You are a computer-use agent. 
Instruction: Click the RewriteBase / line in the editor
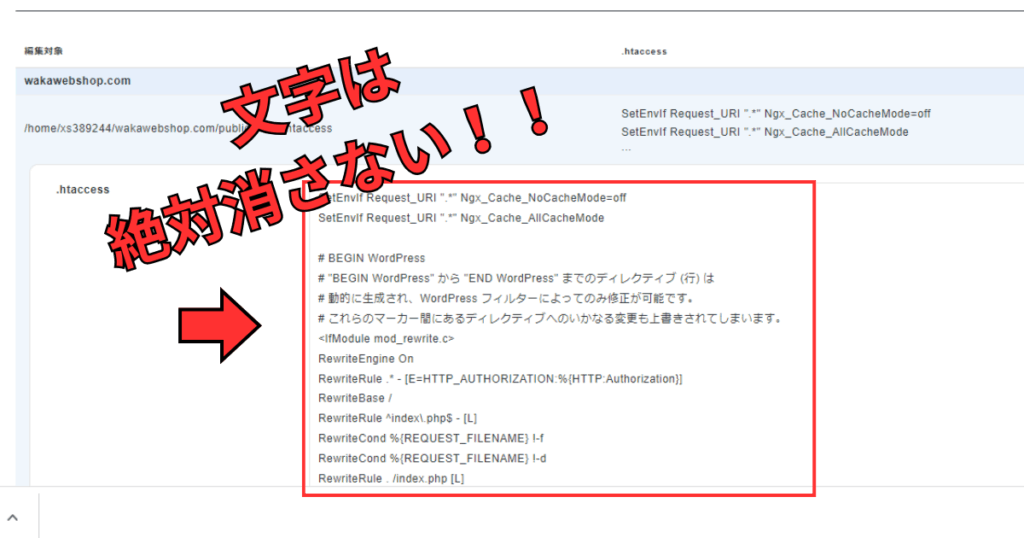pos(350,397)
